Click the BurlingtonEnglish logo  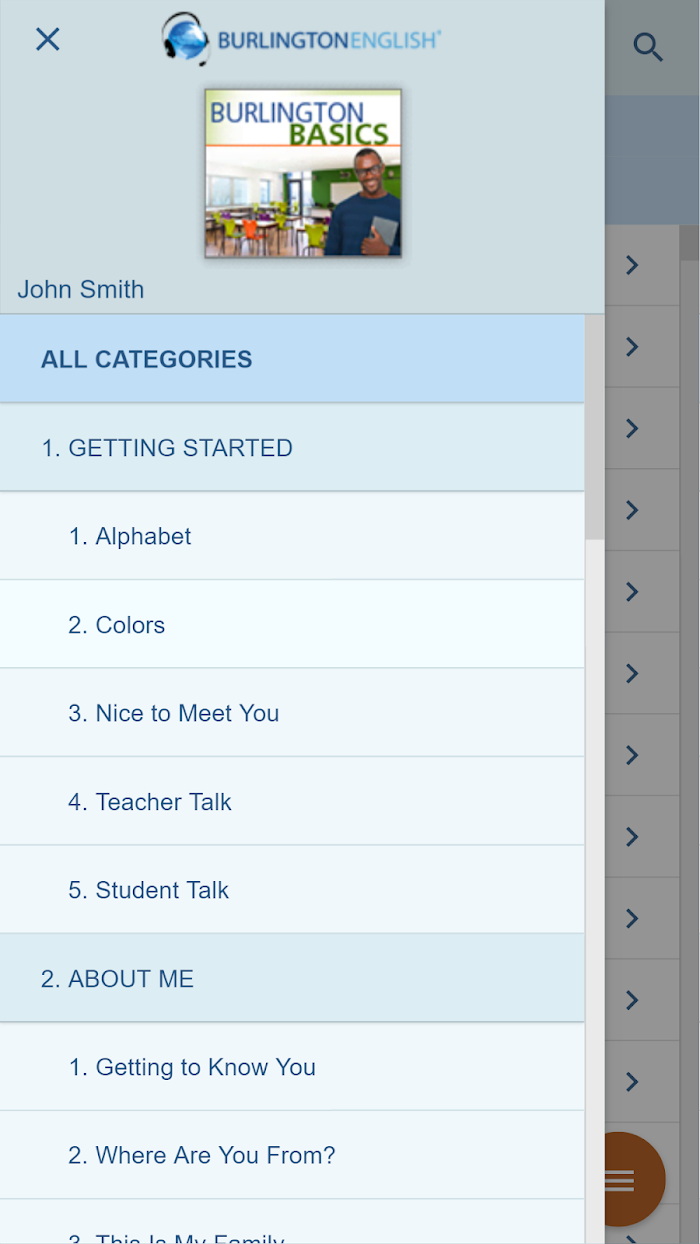click(301, 39)
